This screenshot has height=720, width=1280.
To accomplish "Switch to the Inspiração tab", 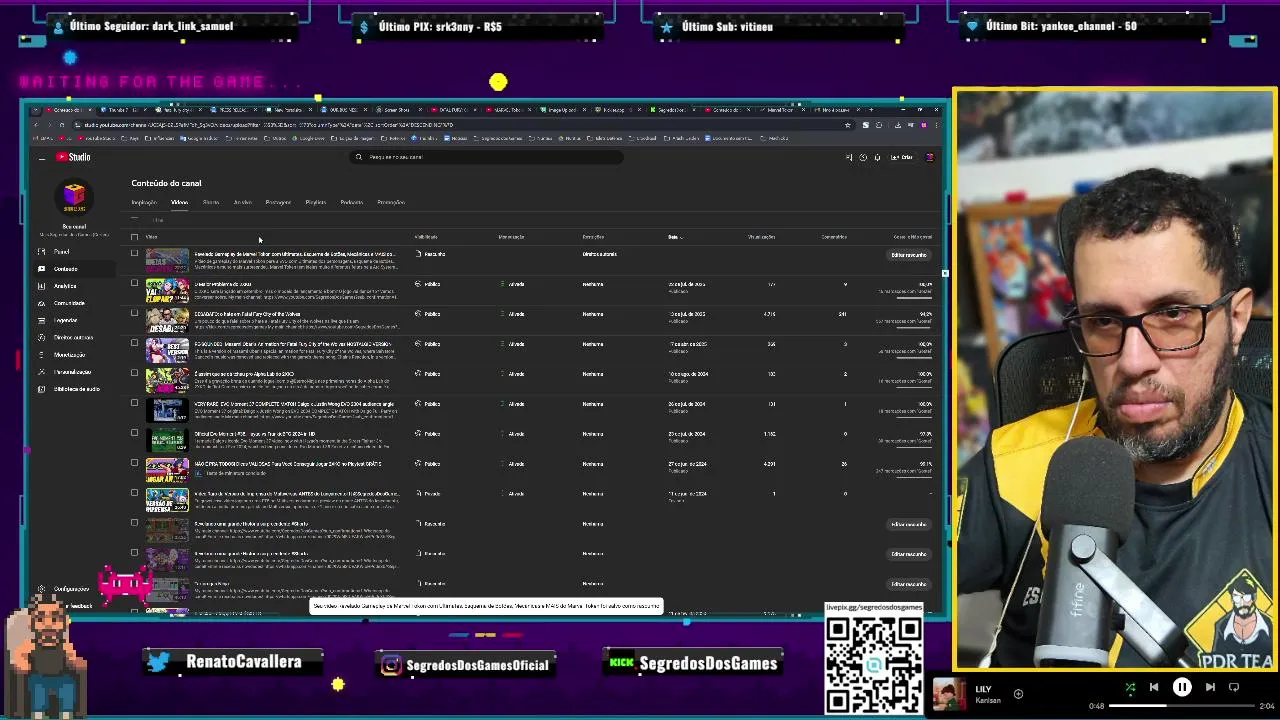I will coord(144,202).
